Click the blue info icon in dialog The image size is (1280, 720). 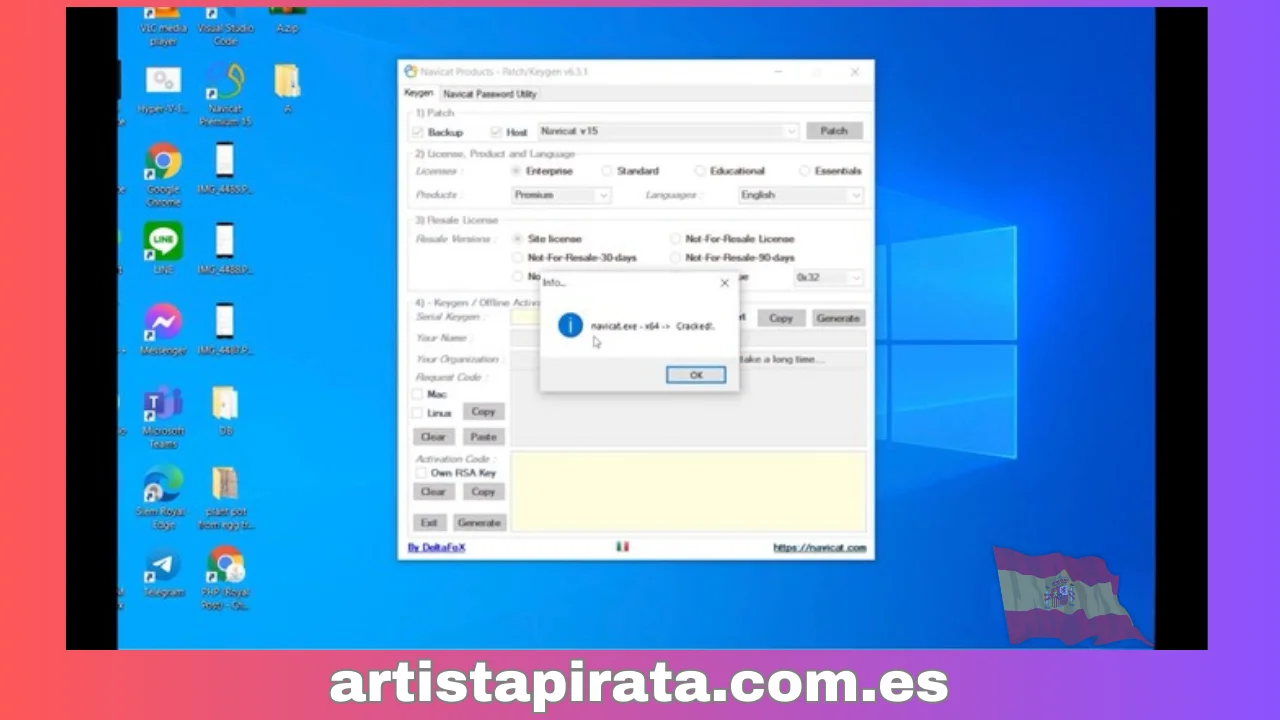coord(570,325)
